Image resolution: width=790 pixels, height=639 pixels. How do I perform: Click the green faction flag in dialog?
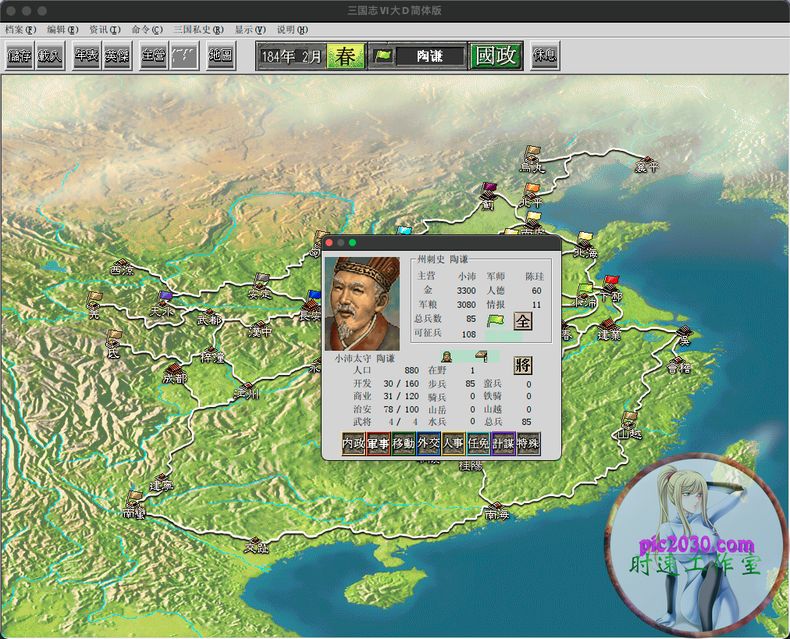(495, 321)
